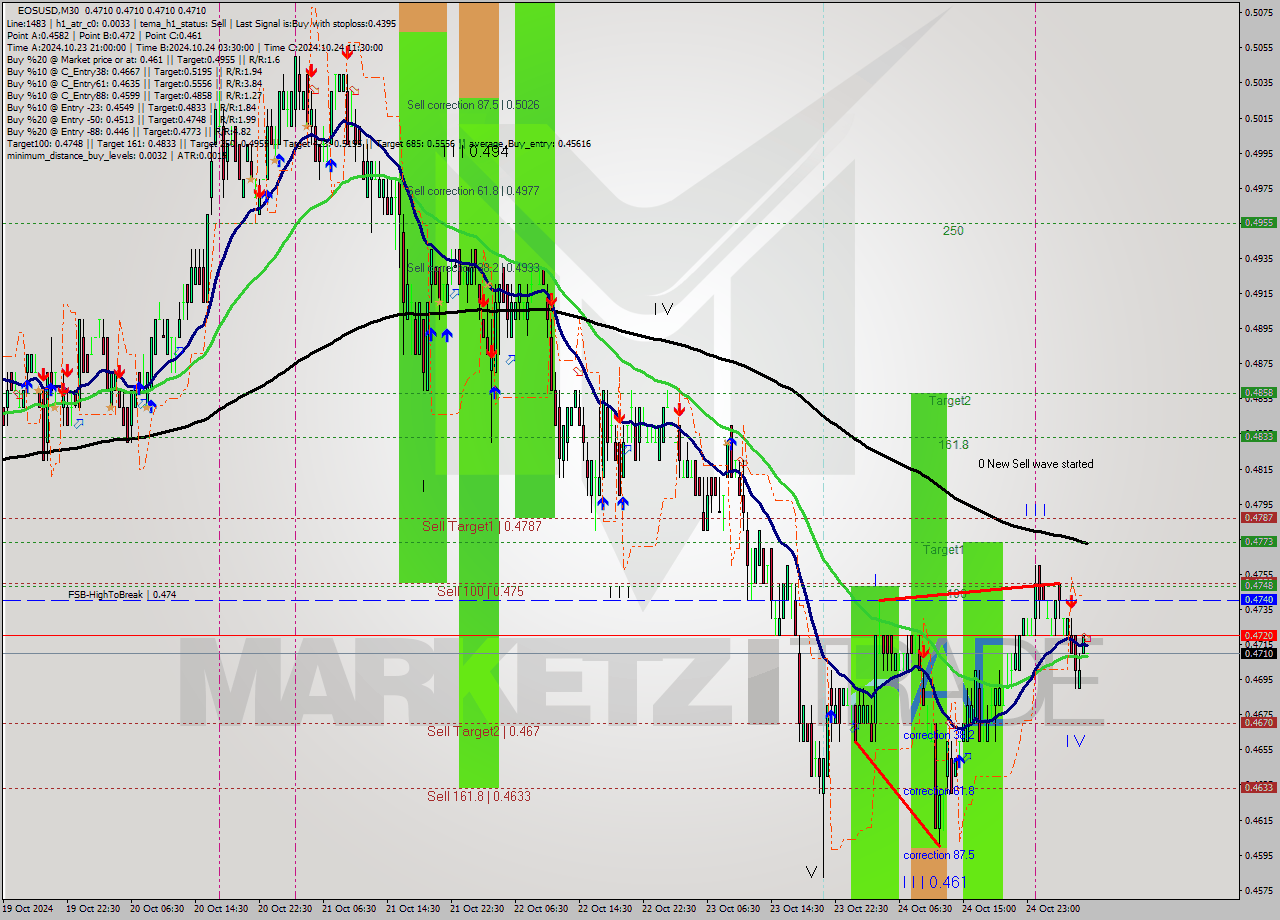
Task: Click the red 0.4787 price tag on axis
Action: click(1257, 518)
